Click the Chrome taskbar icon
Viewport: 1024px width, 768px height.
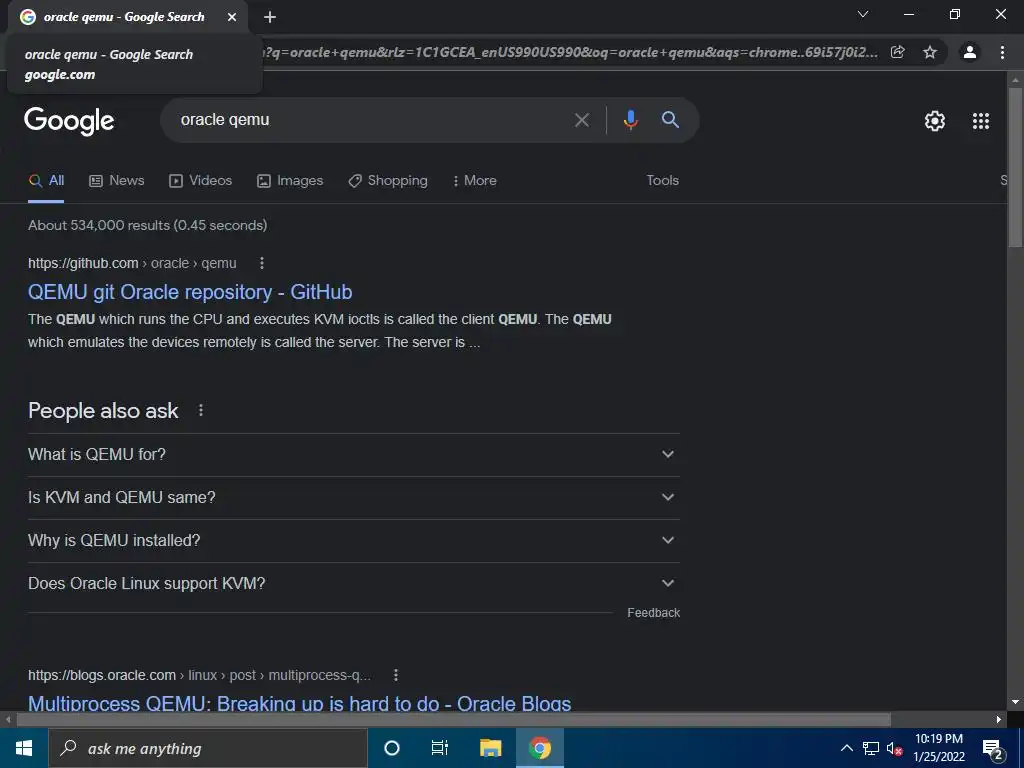coord(540,748)
